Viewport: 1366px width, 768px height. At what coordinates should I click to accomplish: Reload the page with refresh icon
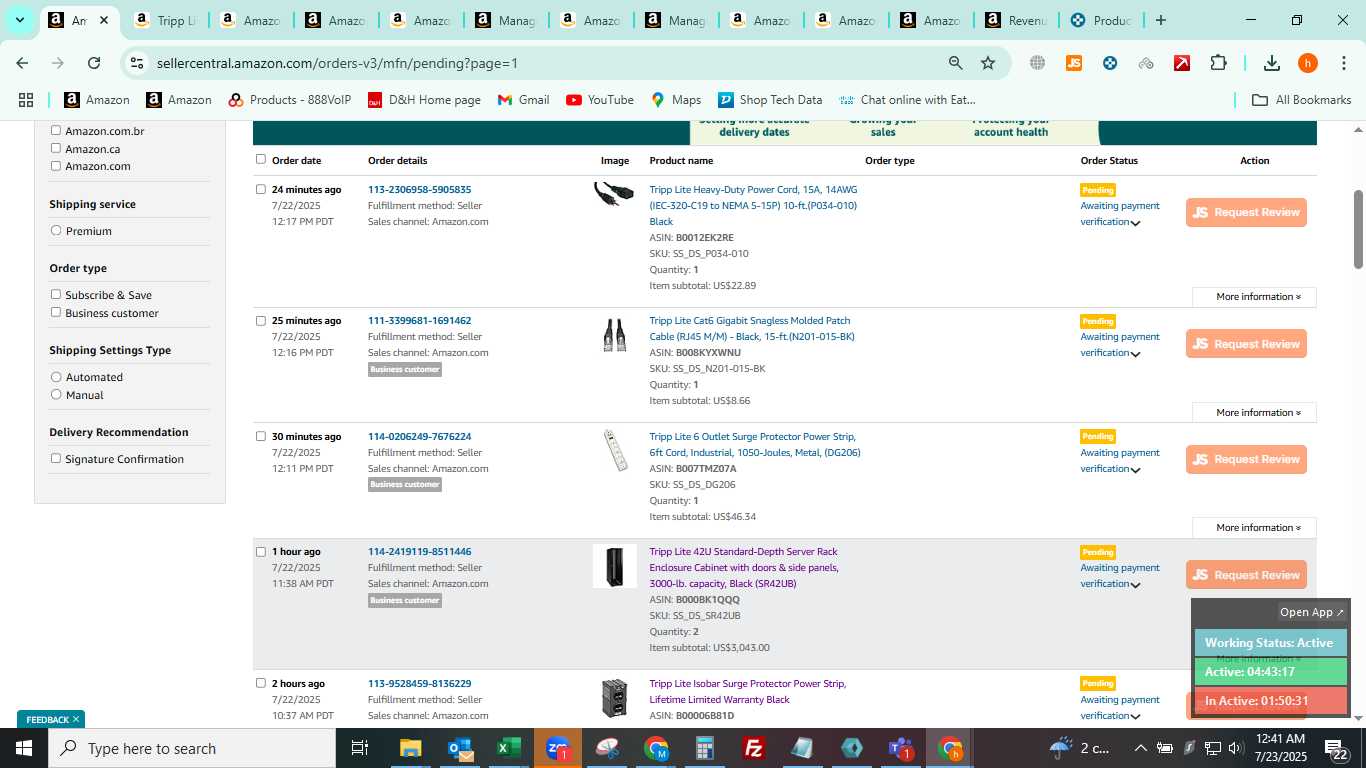pyautogui.click(x=94, y=63)
